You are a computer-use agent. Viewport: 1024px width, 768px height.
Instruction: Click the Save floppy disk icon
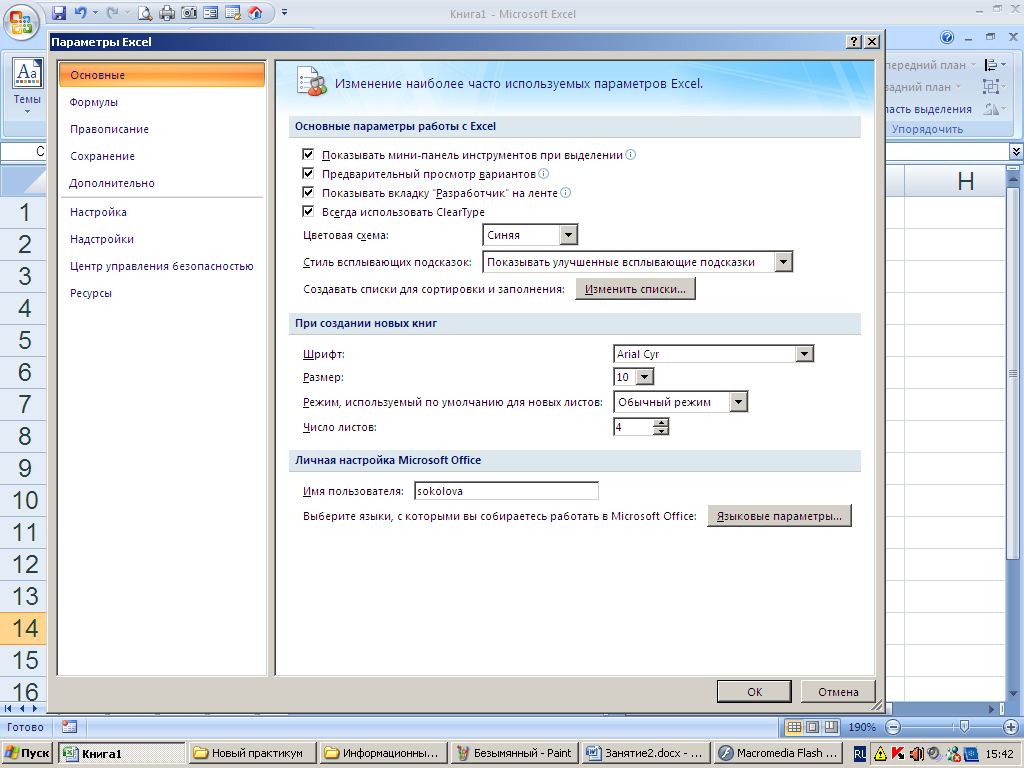pyautogui.click(x=59, y=12)
